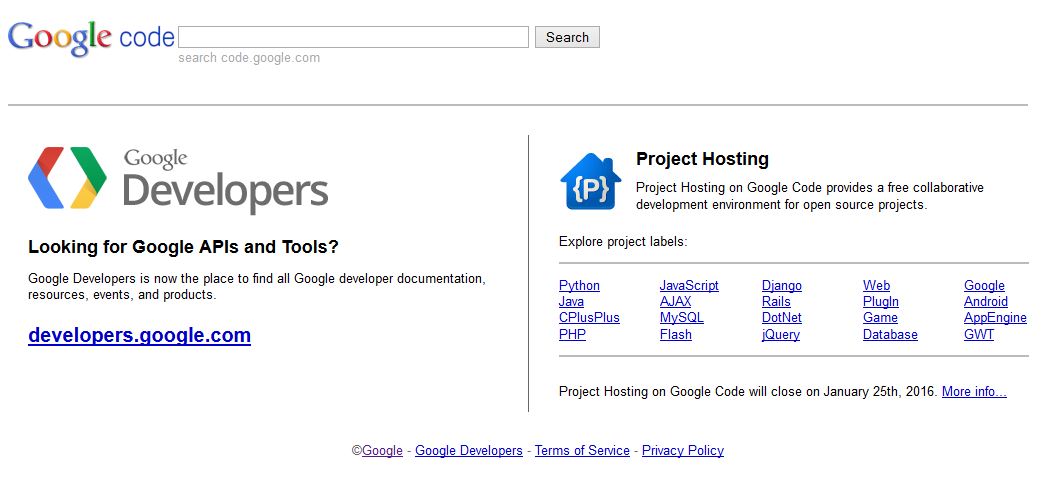Open the Flash project label
1058x496 pixels.
click(676, 335)
